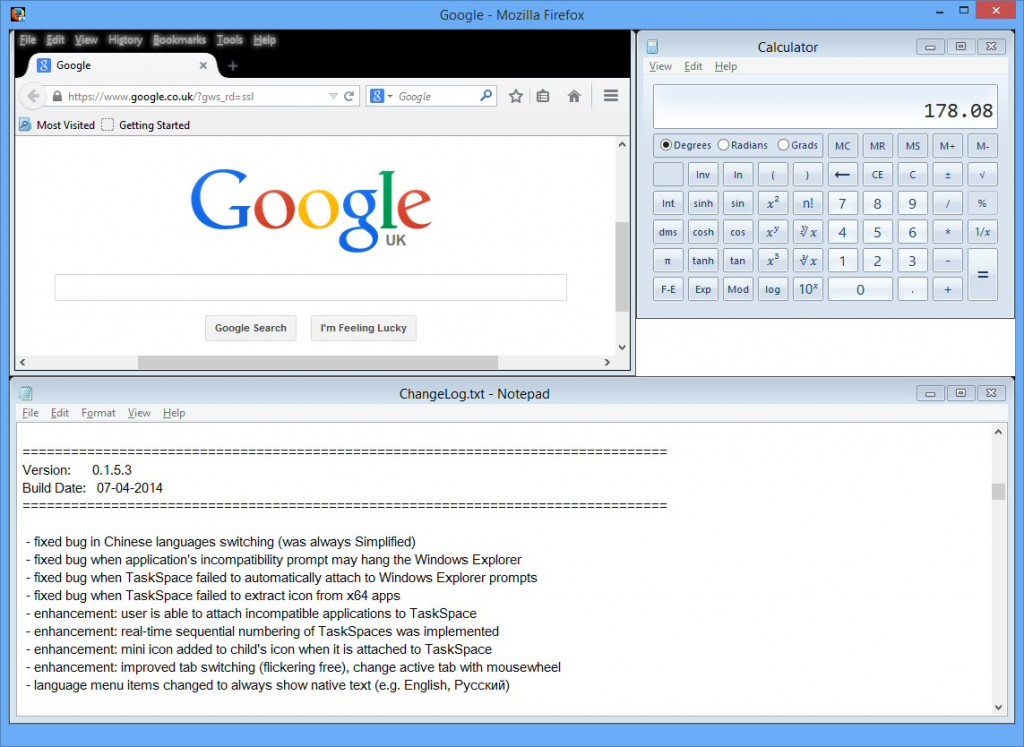
Task: Click the 10 to the x key
Action: (x=808, y=289)
